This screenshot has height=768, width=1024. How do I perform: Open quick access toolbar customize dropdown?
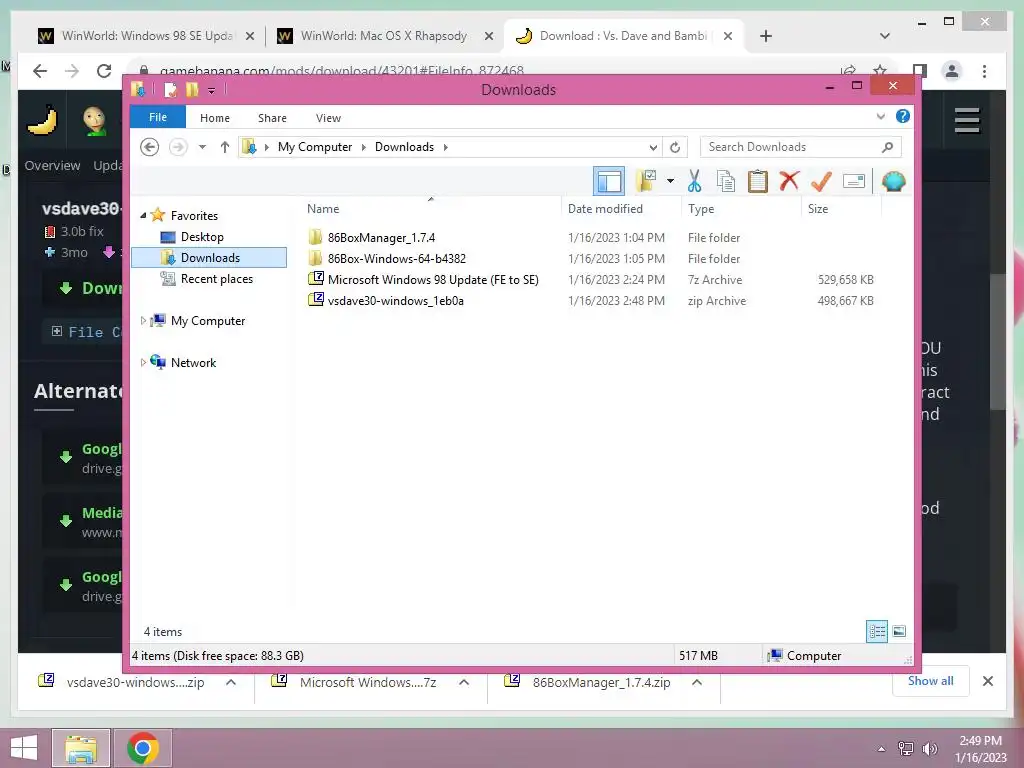point(212,91)
